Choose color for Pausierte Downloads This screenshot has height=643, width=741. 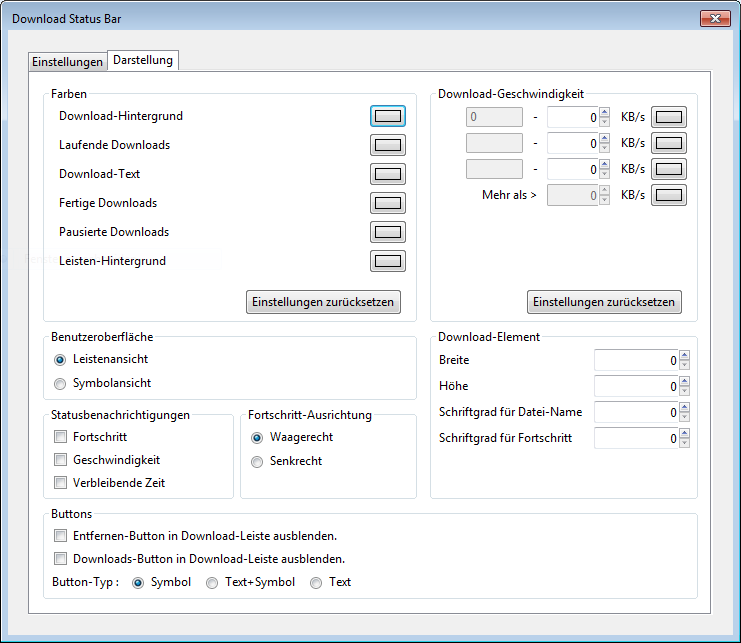pos(387,232)
